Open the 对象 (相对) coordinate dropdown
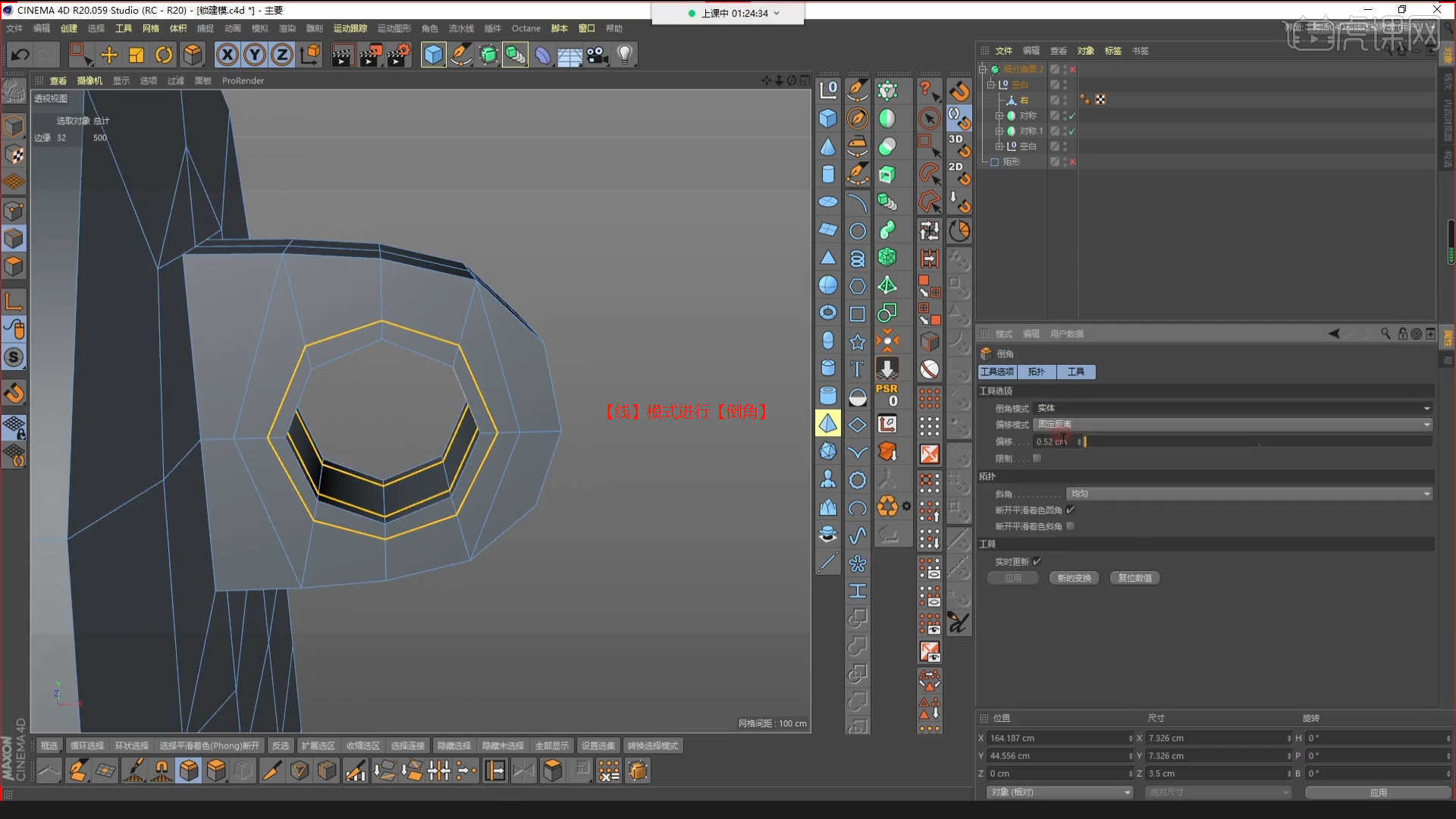This screenshot has width=1456, height=819. (x=1059, y=792)
